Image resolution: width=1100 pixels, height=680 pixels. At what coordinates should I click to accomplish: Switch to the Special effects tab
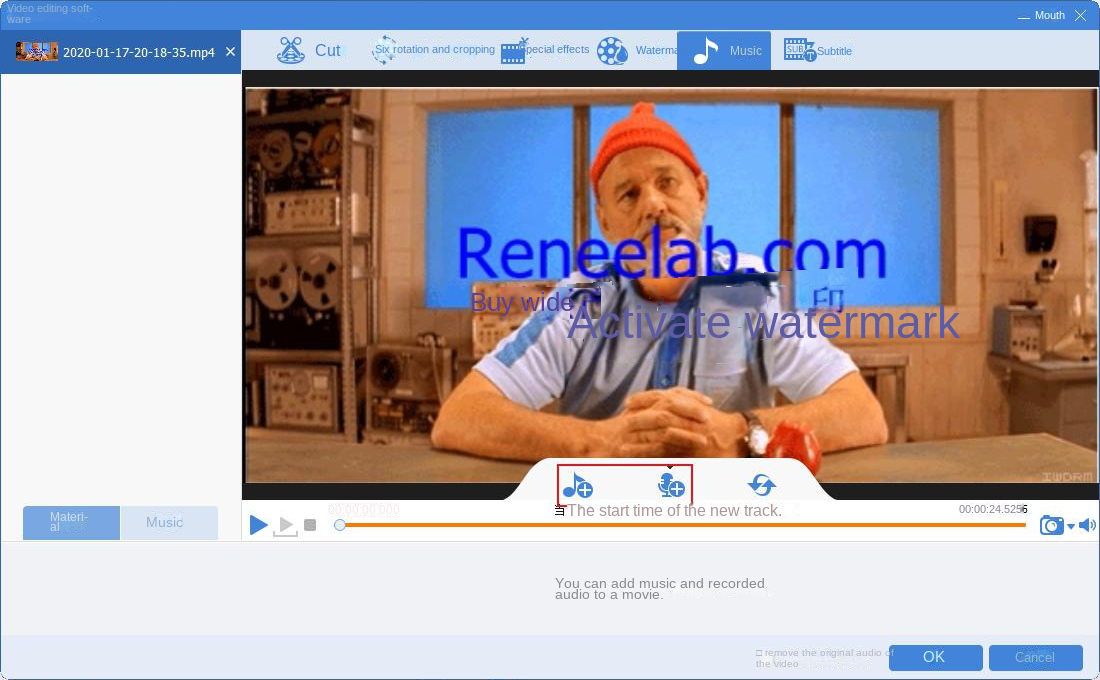tap(546, 50)
